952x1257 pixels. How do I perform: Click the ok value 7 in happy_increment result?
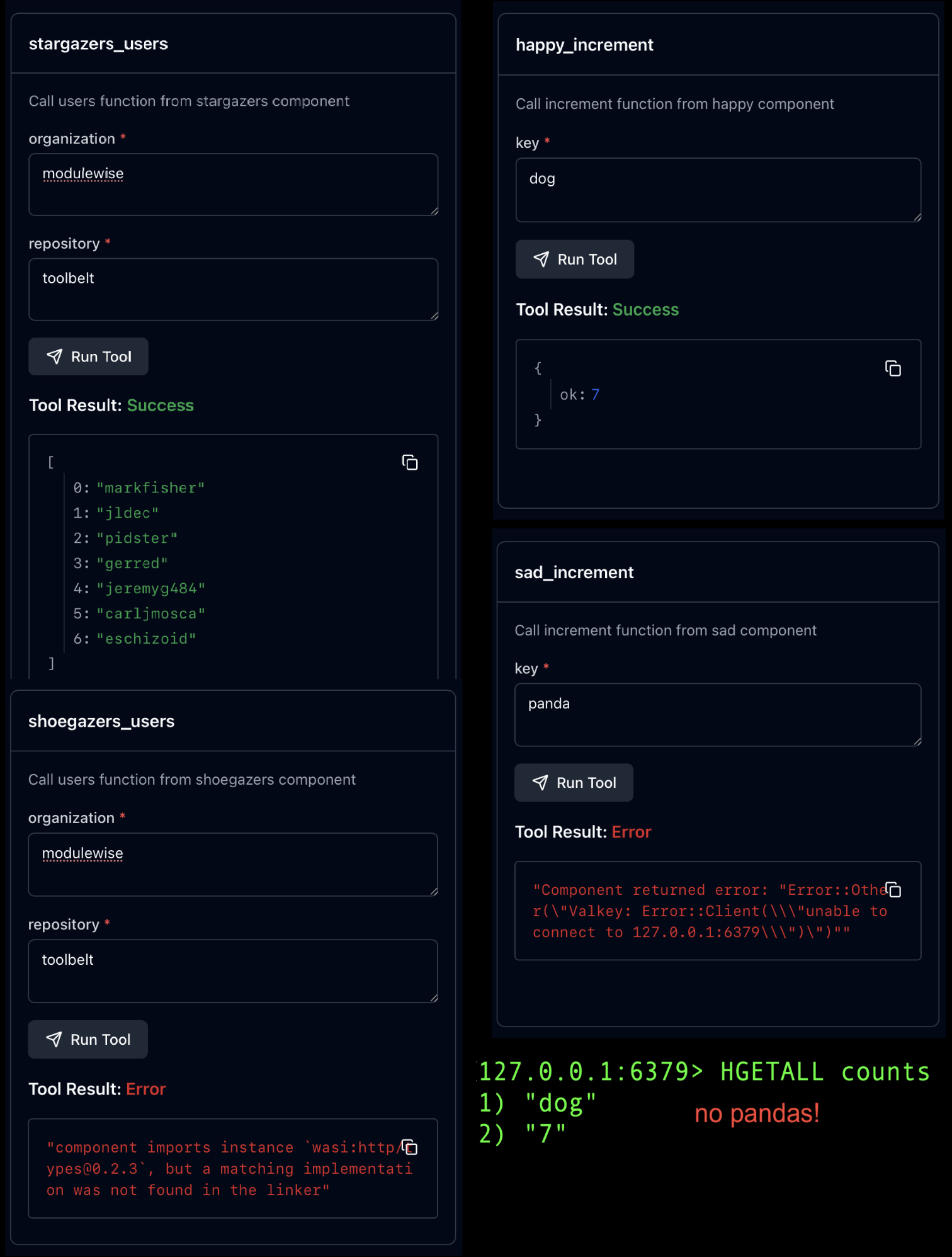coord(595,395)
